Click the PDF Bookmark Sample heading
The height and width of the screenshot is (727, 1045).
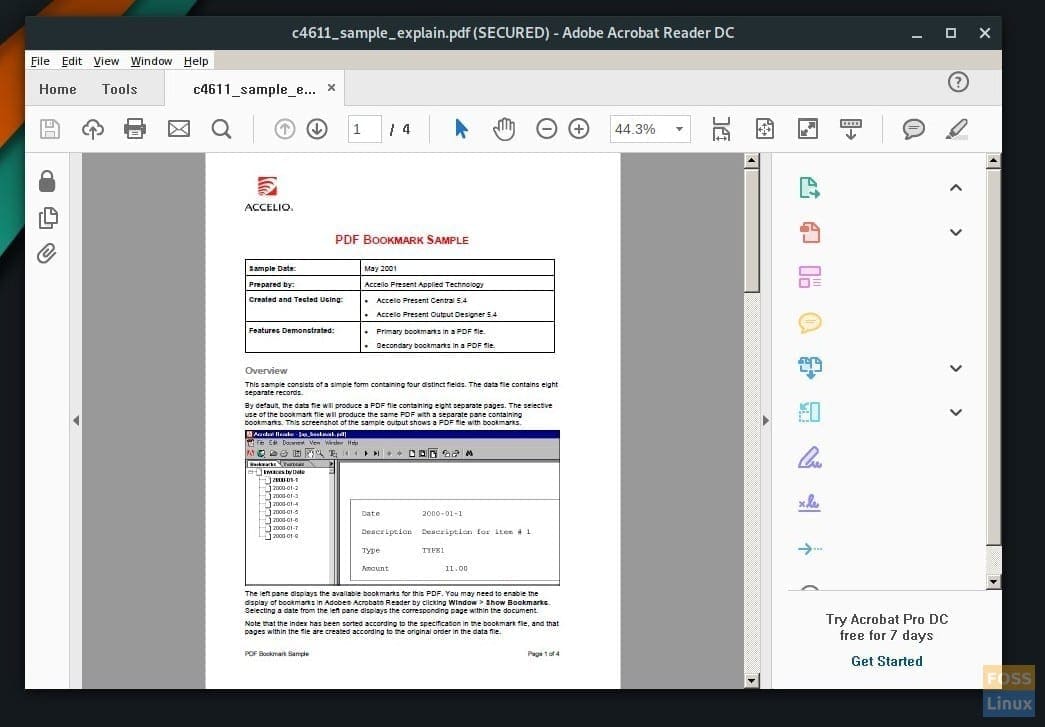pyautogui.click(x=402, y=240)
